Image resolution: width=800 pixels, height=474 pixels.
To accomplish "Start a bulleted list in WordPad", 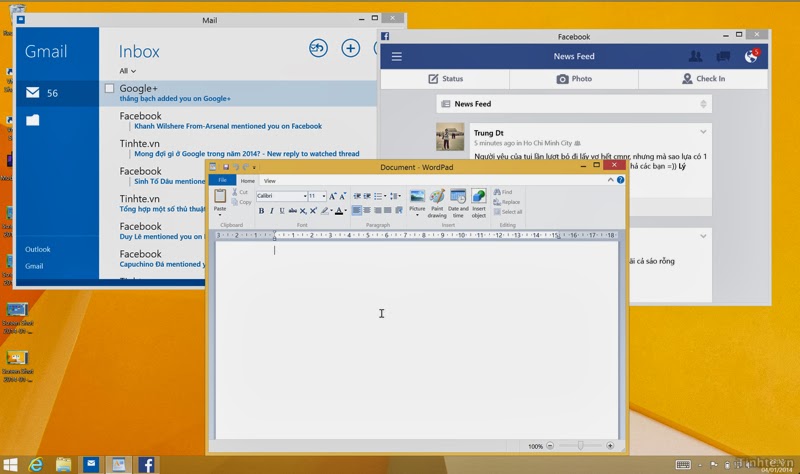I will coord(378,196).
